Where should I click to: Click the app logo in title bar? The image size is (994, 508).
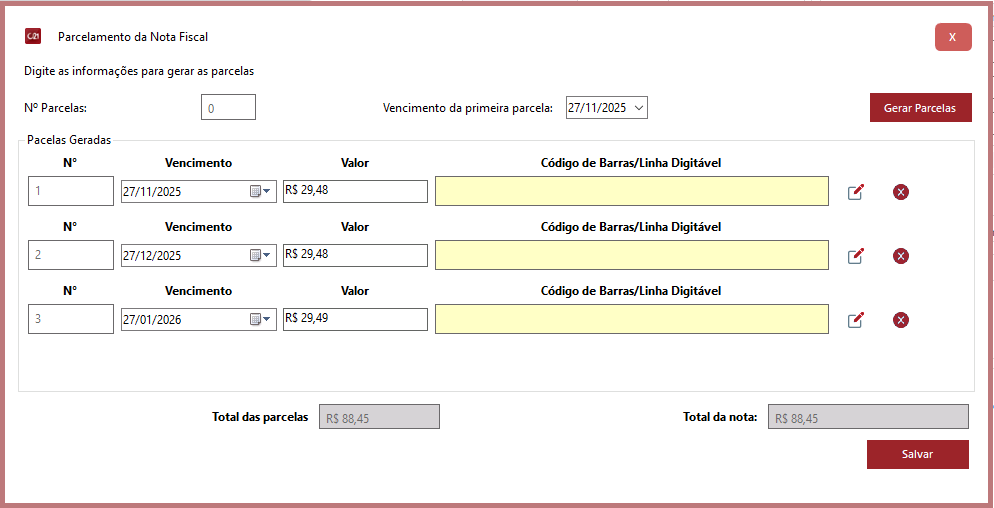point(33,37)
